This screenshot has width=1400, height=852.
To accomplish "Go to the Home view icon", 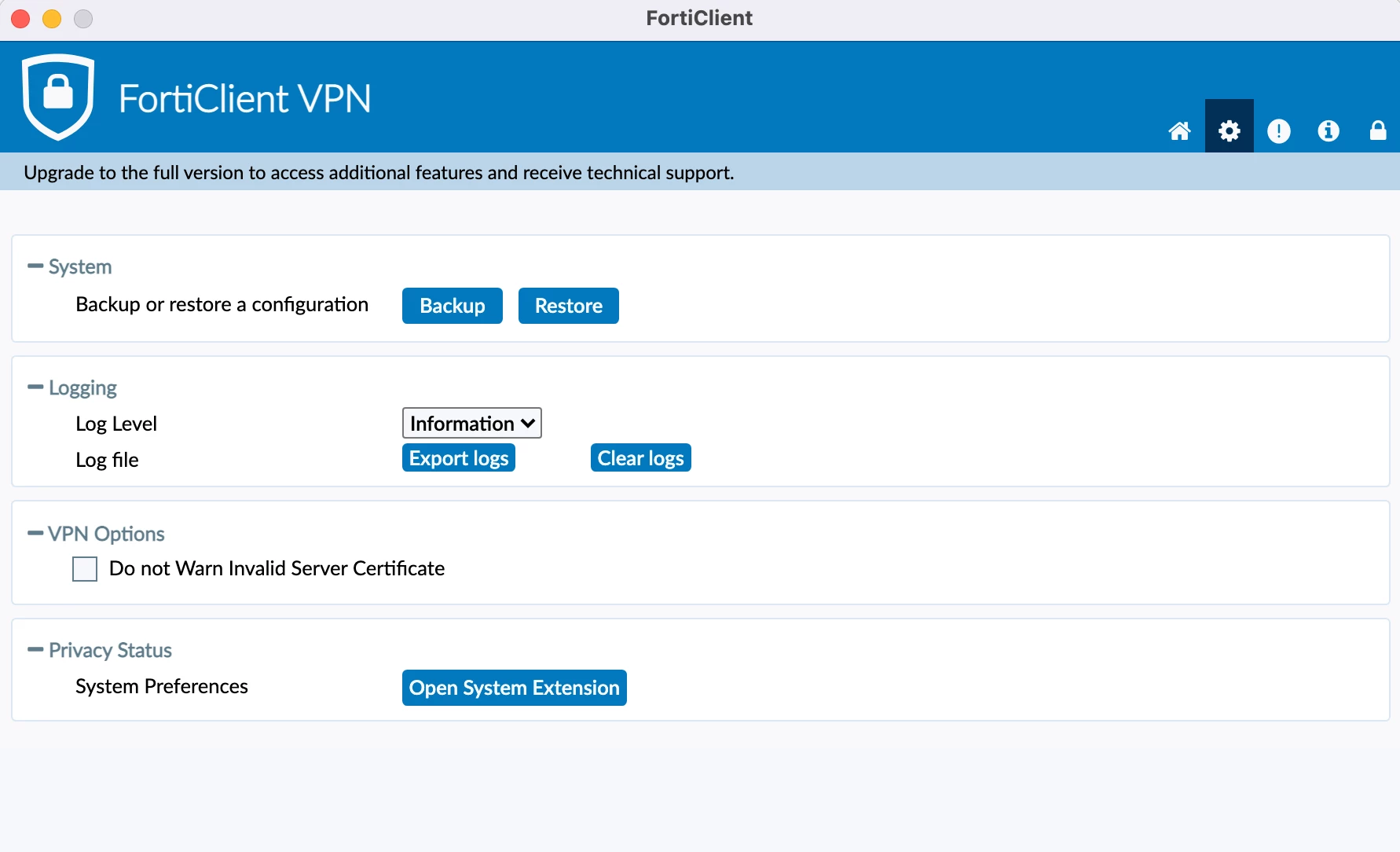I will point(1179,130).
